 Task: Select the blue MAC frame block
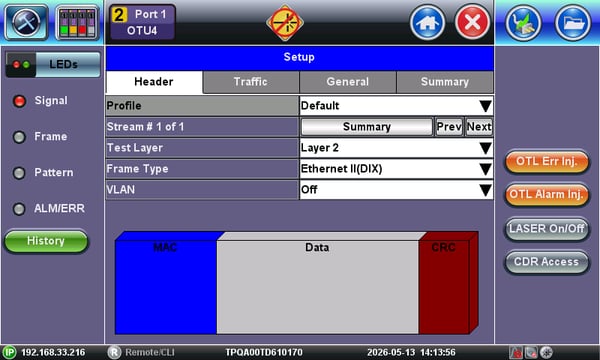coord(166,287)
